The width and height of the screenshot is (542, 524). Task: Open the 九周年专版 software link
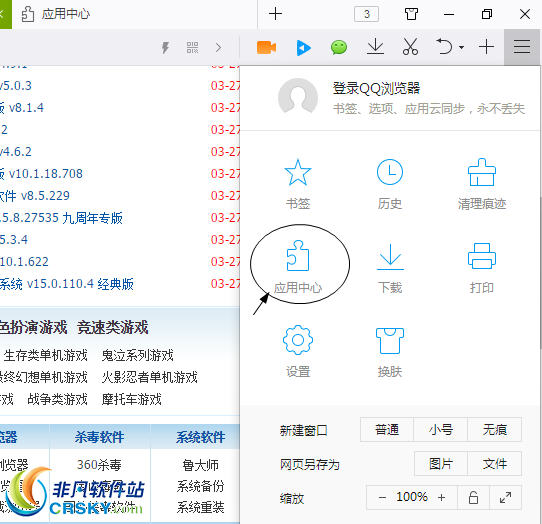point(61,218)
